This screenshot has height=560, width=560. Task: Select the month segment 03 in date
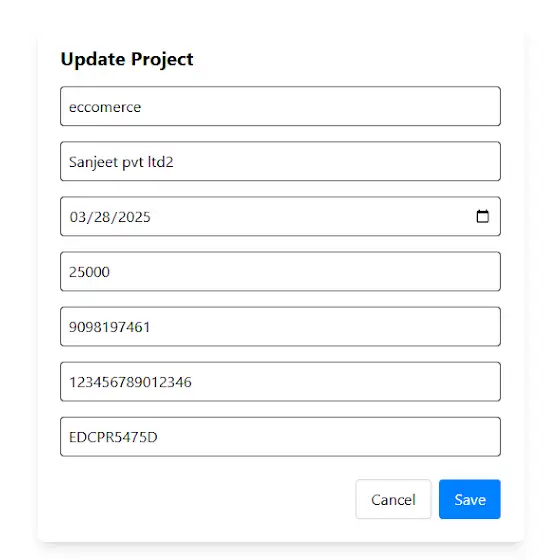point(78,217)
